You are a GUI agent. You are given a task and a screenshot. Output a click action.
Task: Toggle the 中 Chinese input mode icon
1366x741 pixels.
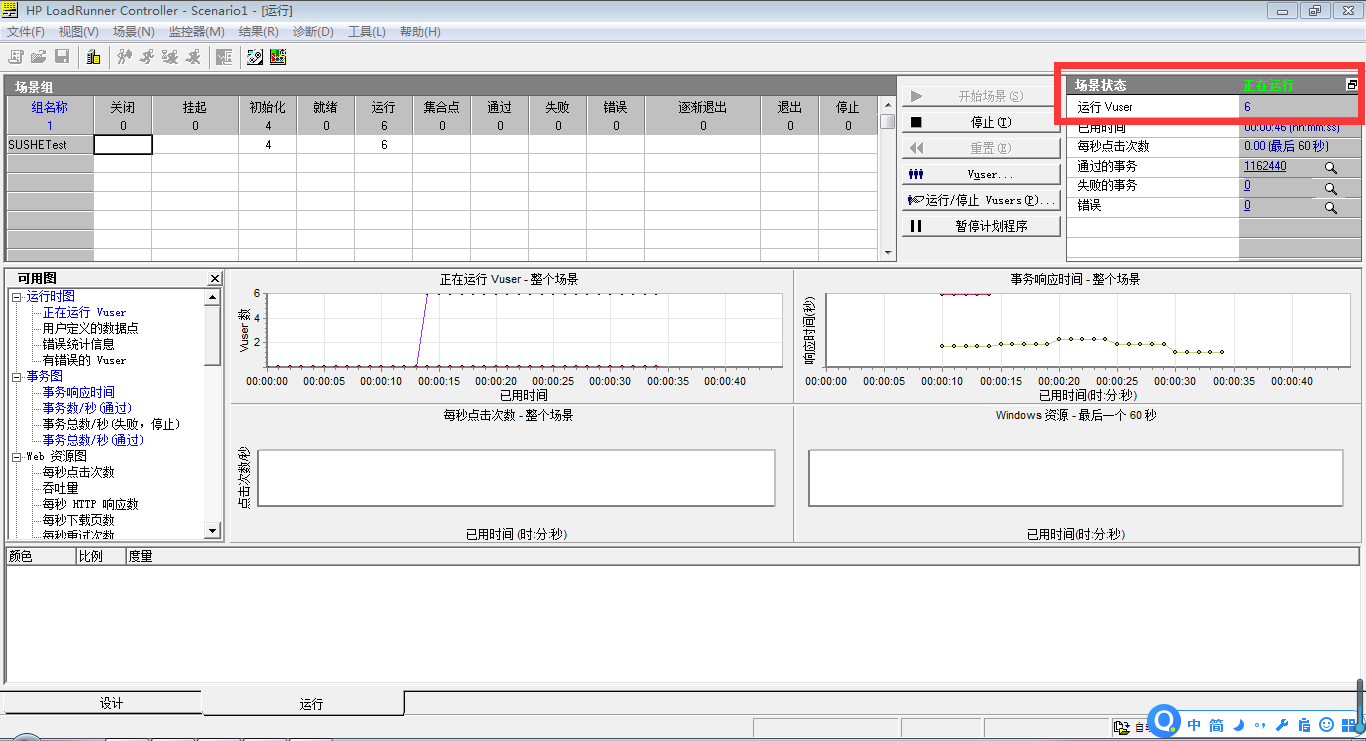pyautogui.click(x=1194, y=725)
